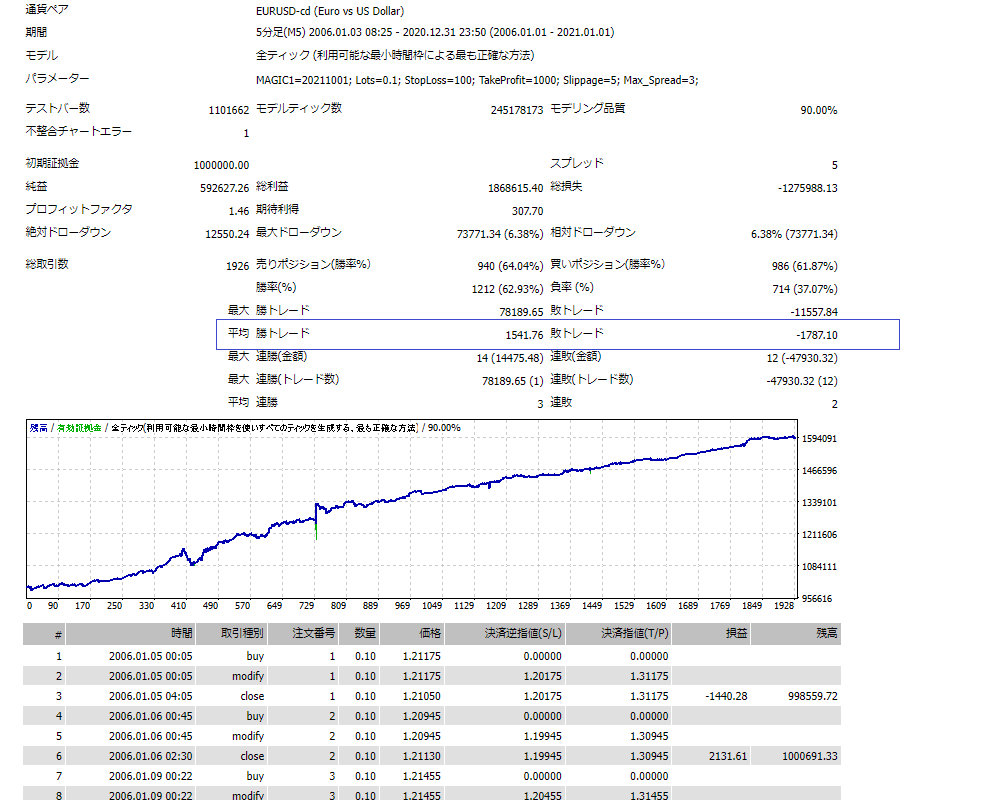Select the '78189.65 (1)' consecutive profit value
The image size is (1000, 800).
[513, 380]
